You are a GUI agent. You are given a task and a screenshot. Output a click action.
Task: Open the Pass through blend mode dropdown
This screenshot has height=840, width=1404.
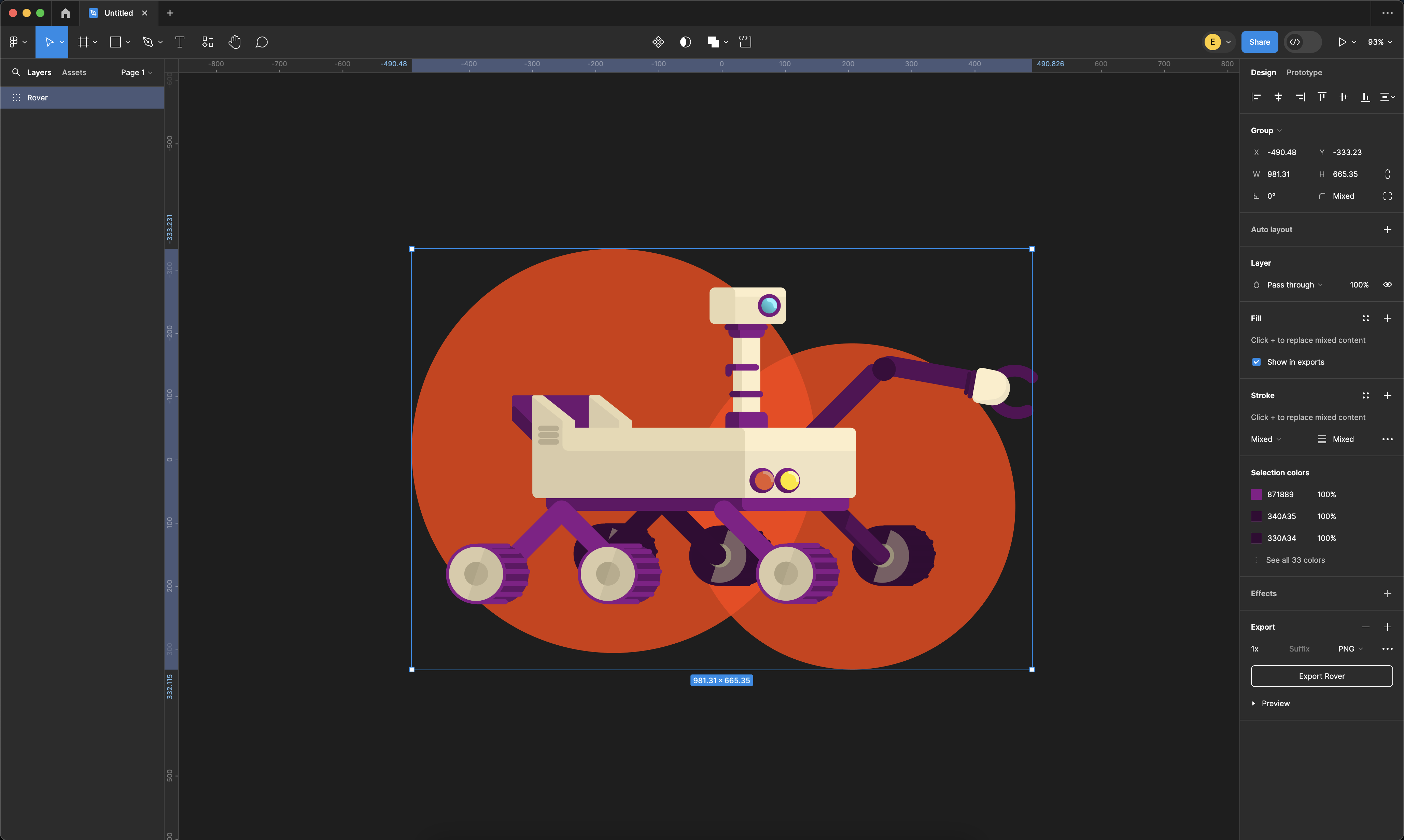1294,285
